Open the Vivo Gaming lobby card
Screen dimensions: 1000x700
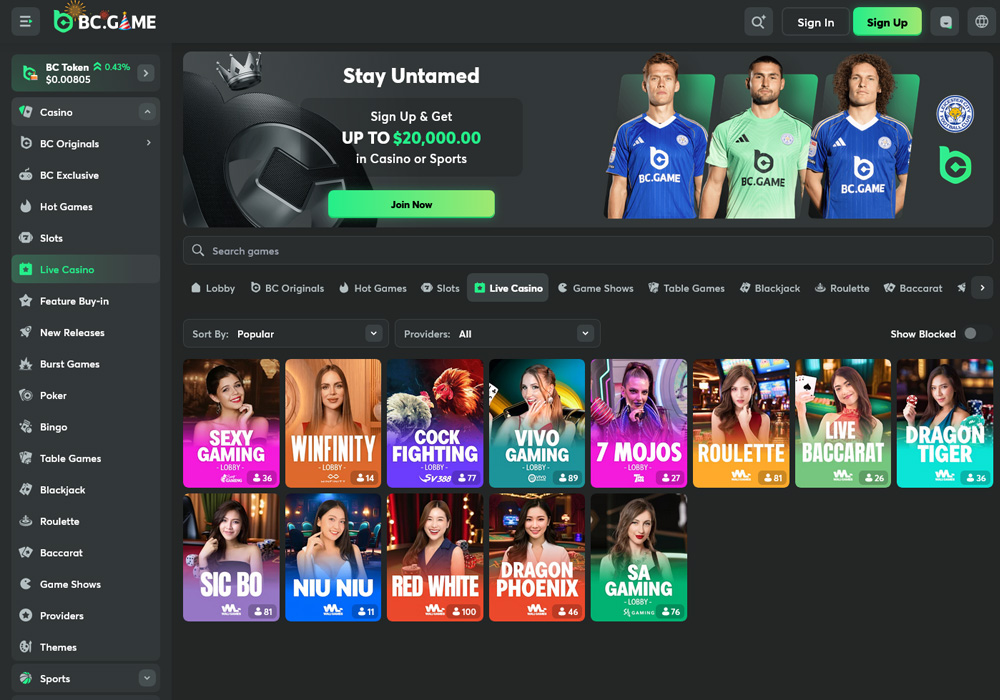pos(537,423)
